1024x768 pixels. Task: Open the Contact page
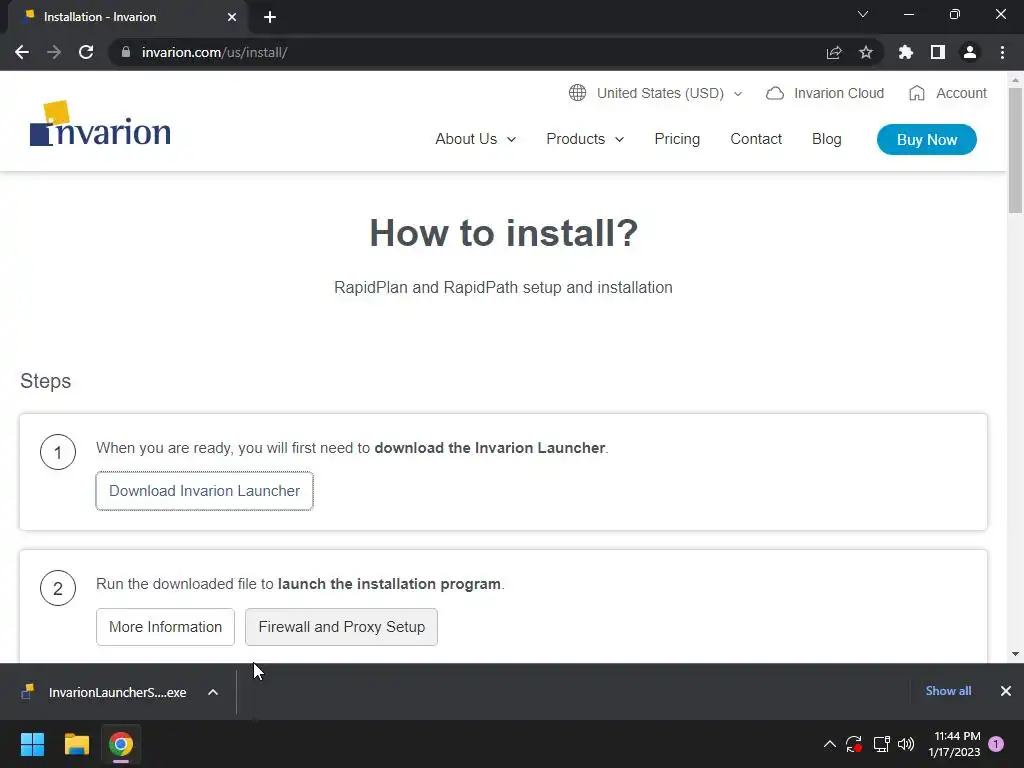(x=756, y=139)
